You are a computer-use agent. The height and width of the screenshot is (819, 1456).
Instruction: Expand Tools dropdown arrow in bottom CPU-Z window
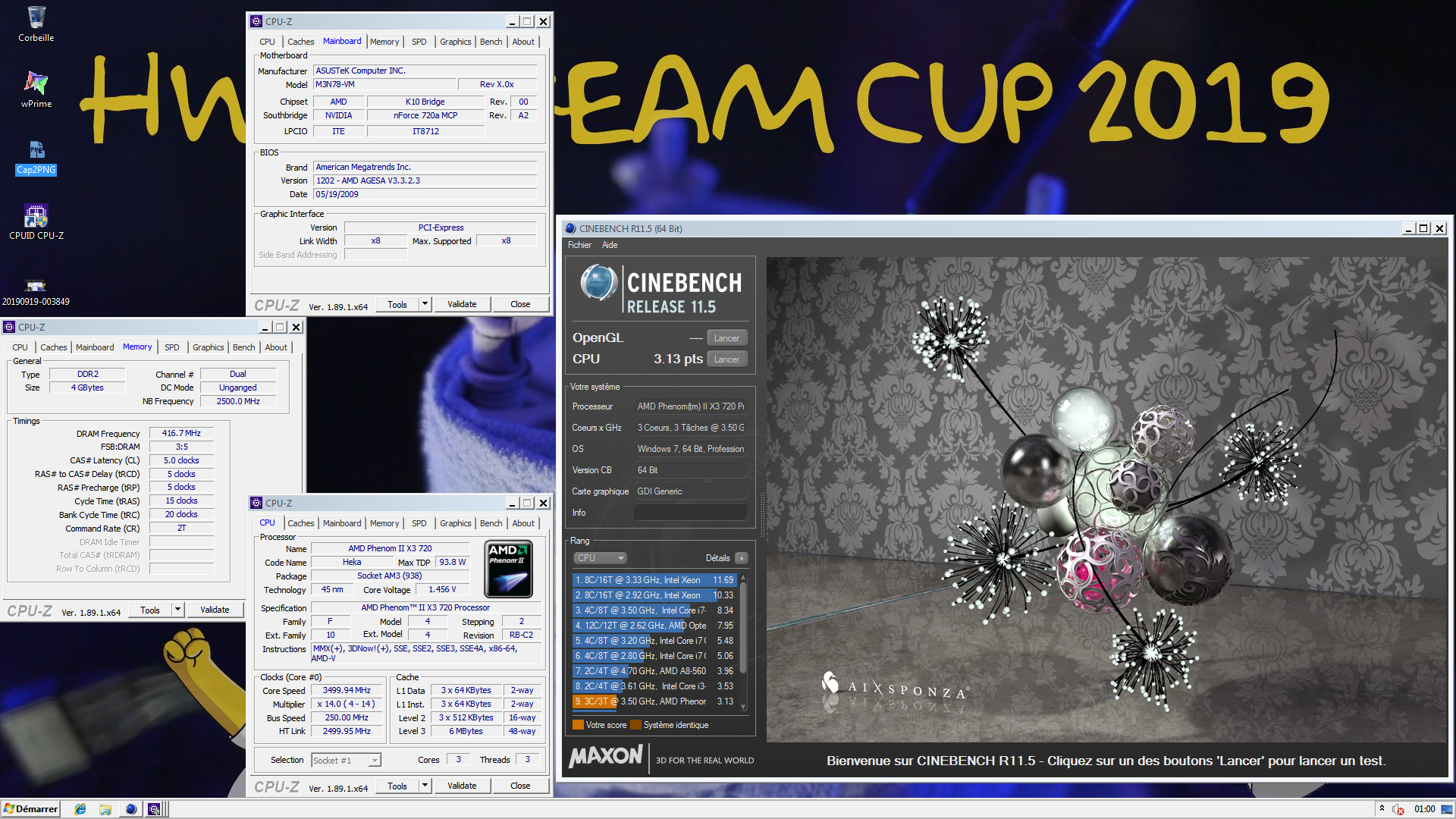coord(425,786)
